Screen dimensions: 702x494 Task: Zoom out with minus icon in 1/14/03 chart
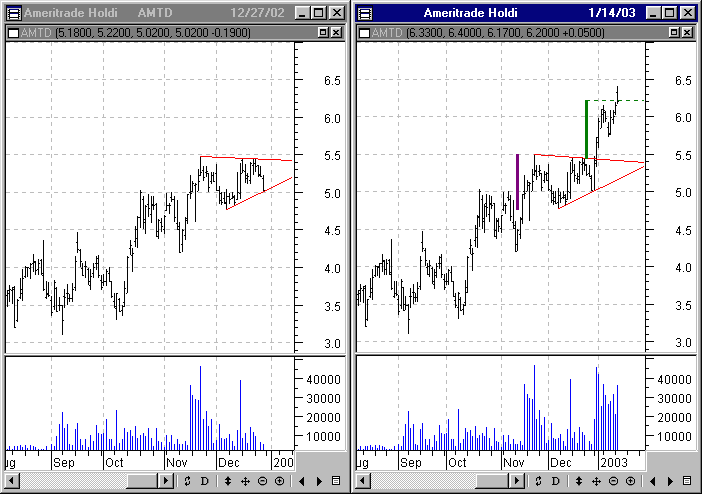(613, 481)
